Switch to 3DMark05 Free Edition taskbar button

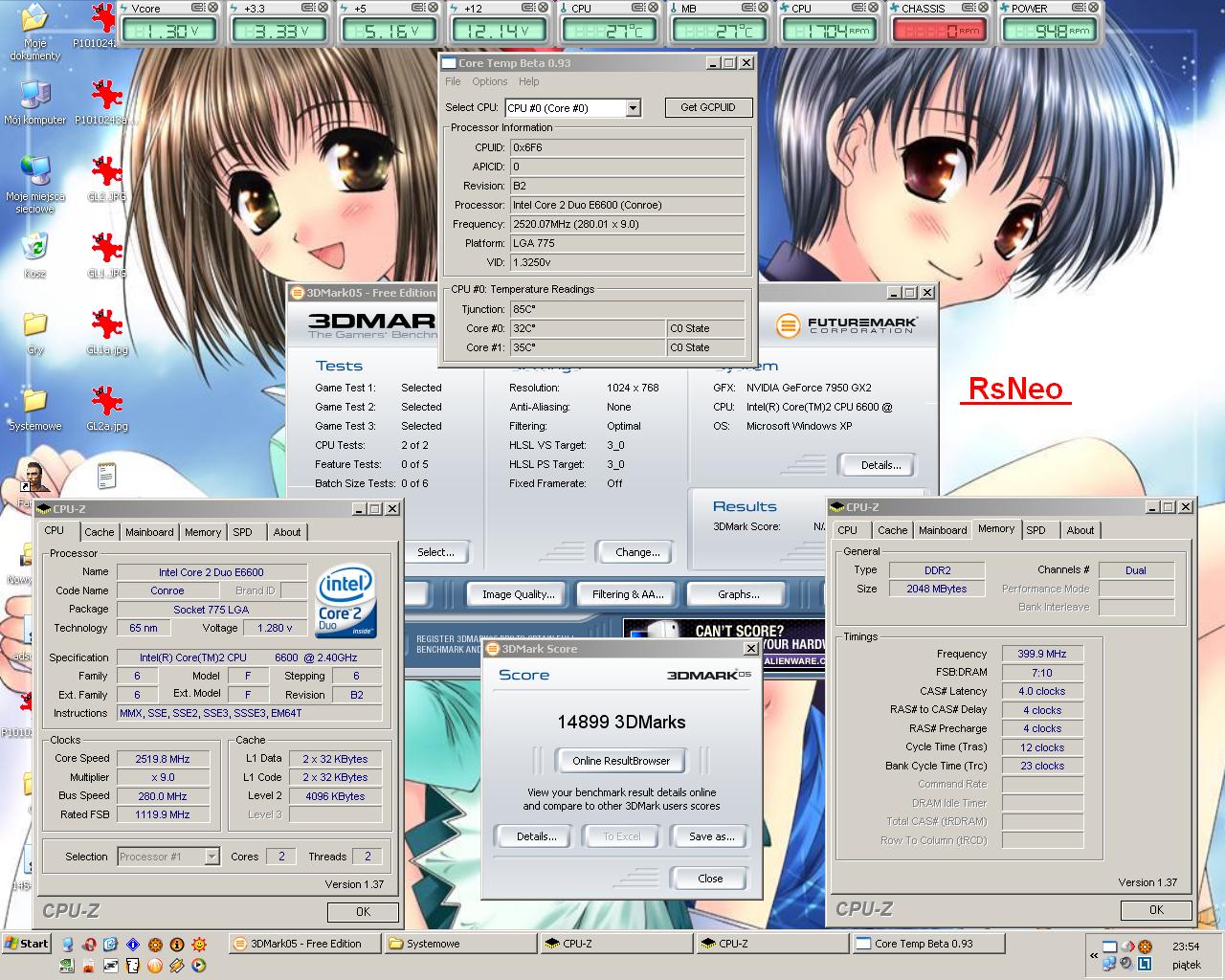pos(305,944)
